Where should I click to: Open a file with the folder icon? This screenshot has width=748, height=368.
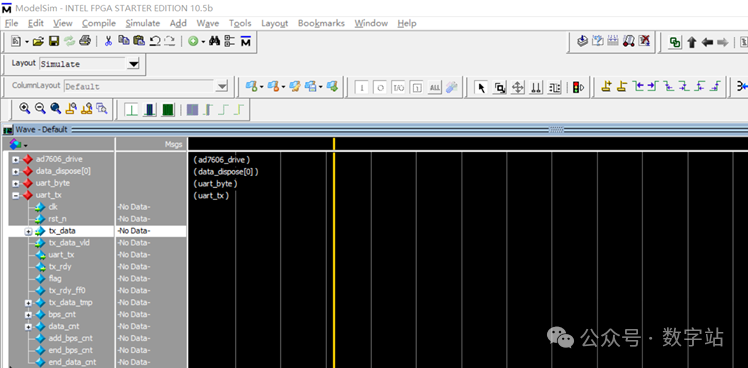pos(39,42)
